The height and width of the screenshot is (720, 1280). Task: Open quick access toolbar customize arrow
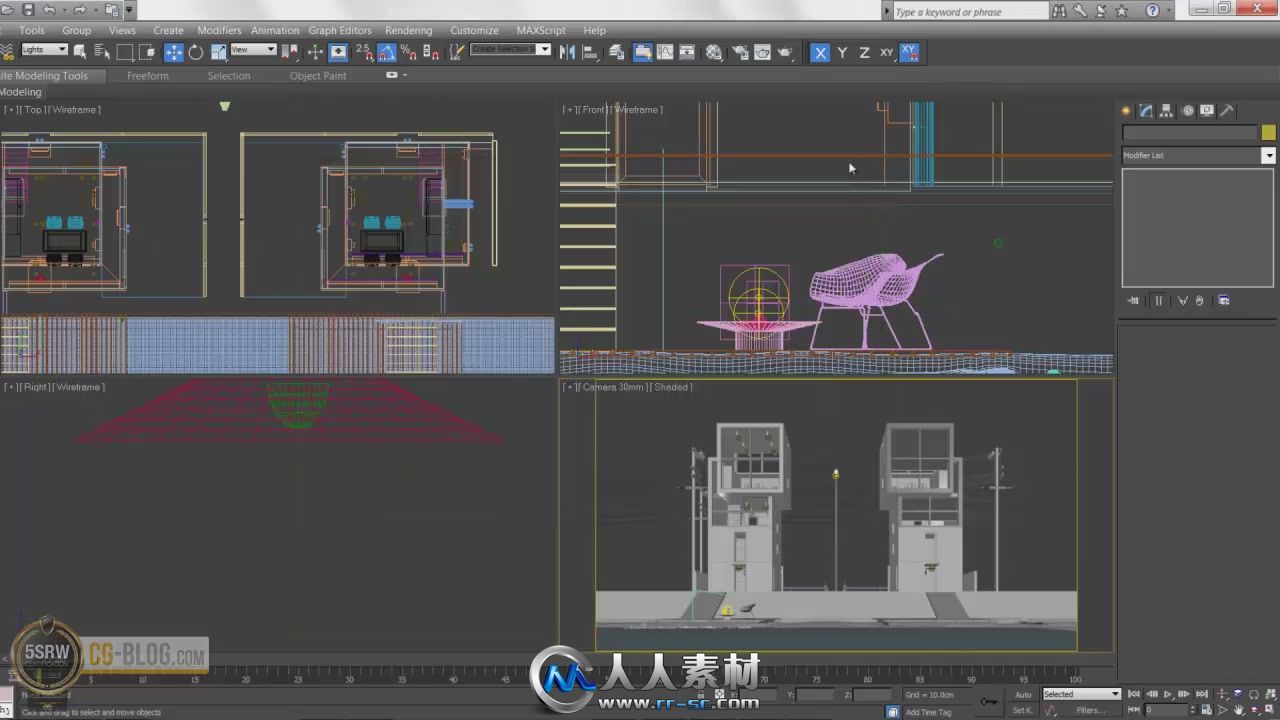[x=129, y=10]
